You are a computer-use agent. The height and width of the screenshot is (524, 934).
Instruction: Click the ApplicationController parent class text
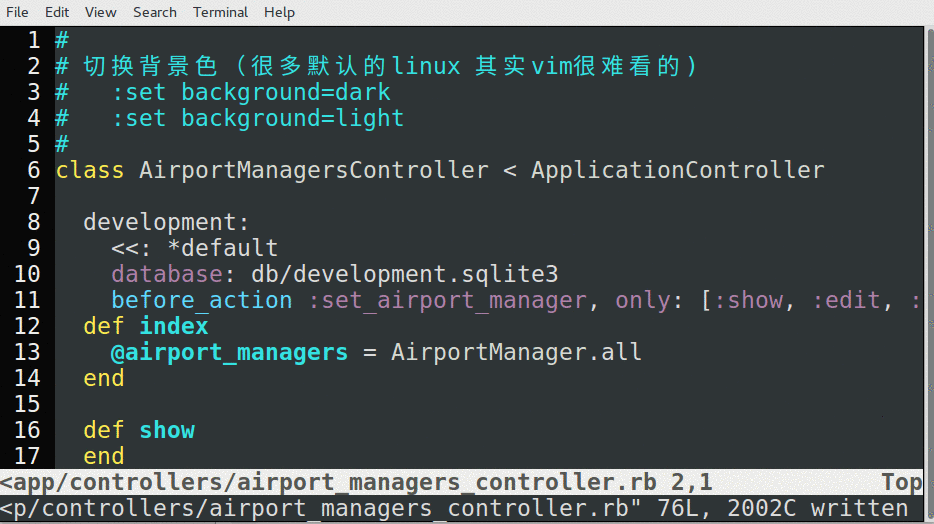point(677,170)
